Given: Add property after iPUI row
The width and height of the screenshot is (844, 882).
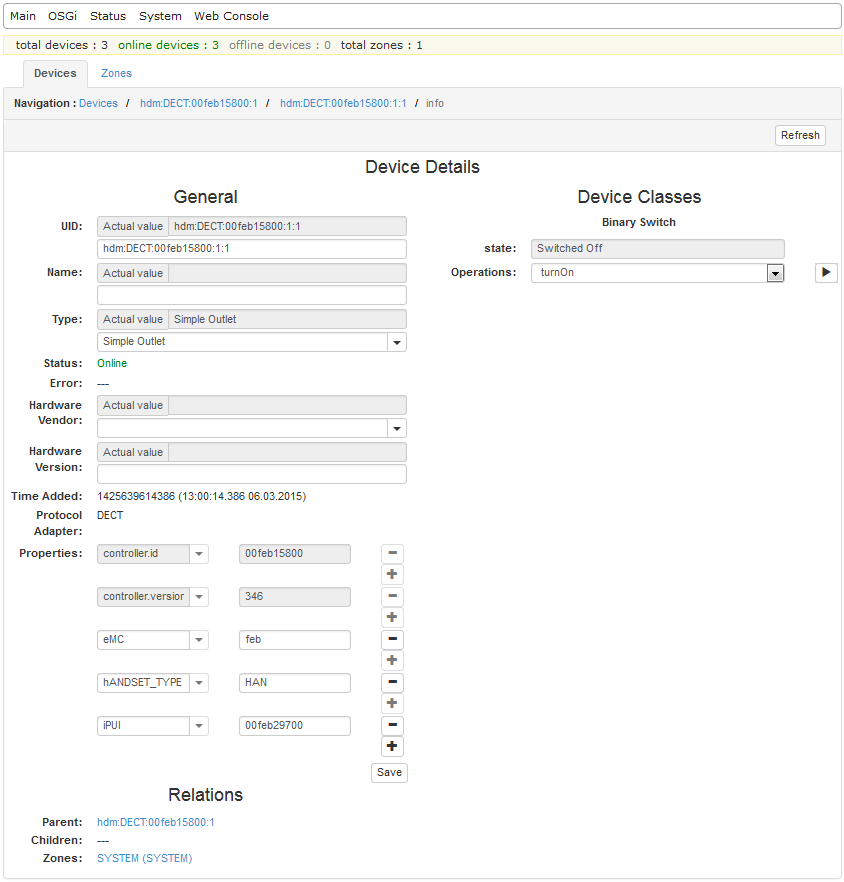Looking at the screenshot, I should click(392, 746).
